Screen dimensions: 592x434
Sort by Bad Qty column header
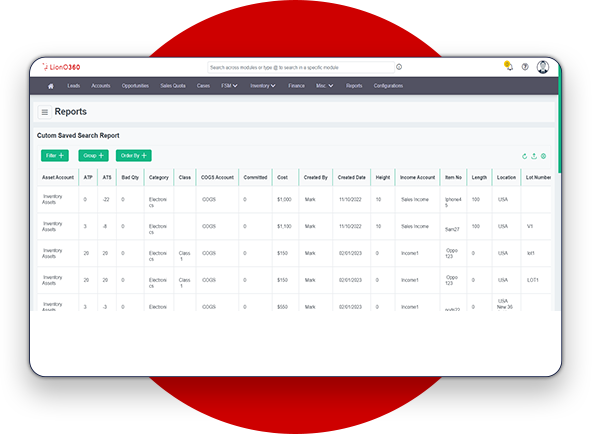click(130, 177)
